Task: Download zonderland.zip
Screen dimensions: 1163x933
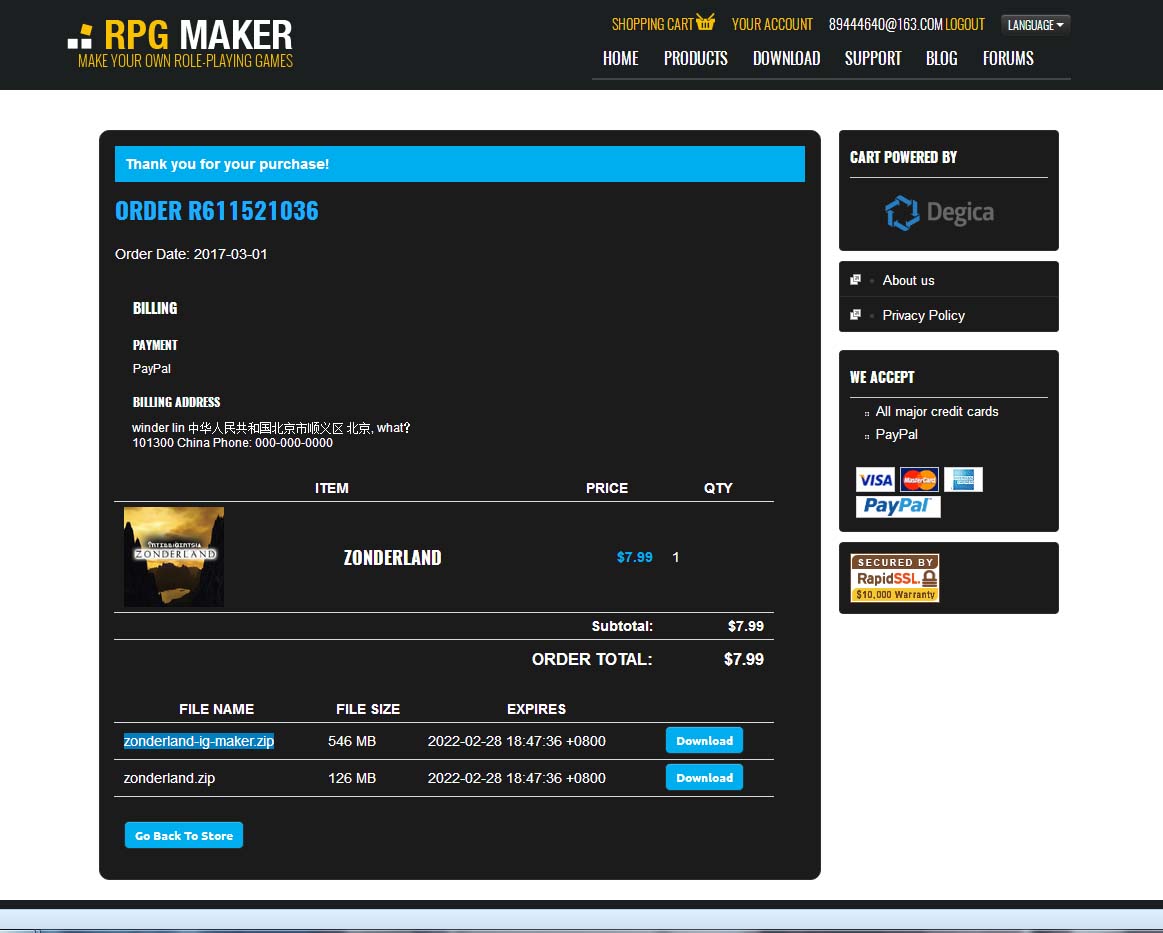Action: tap(704, 777)
